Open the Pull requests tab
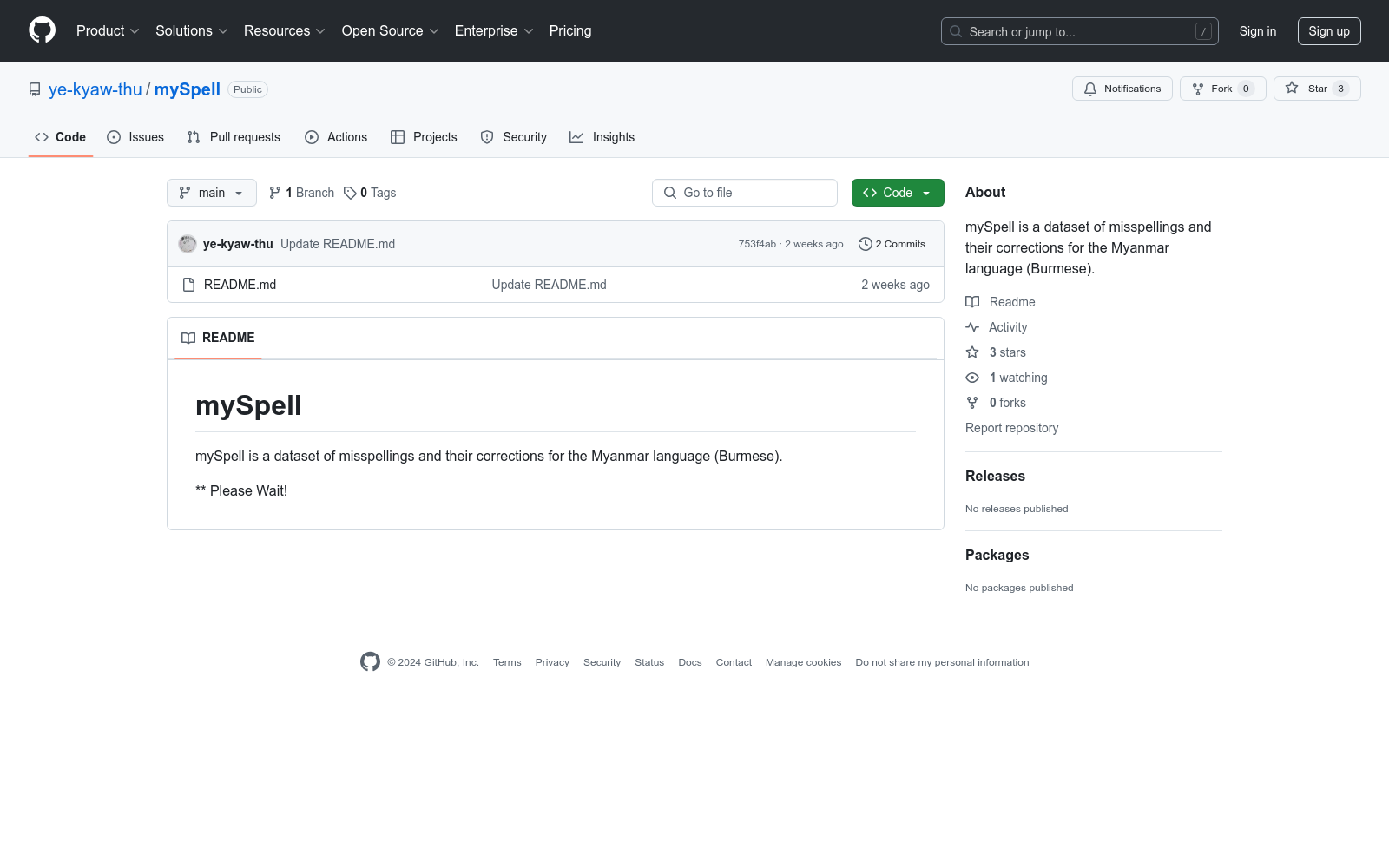 point(234,137)
